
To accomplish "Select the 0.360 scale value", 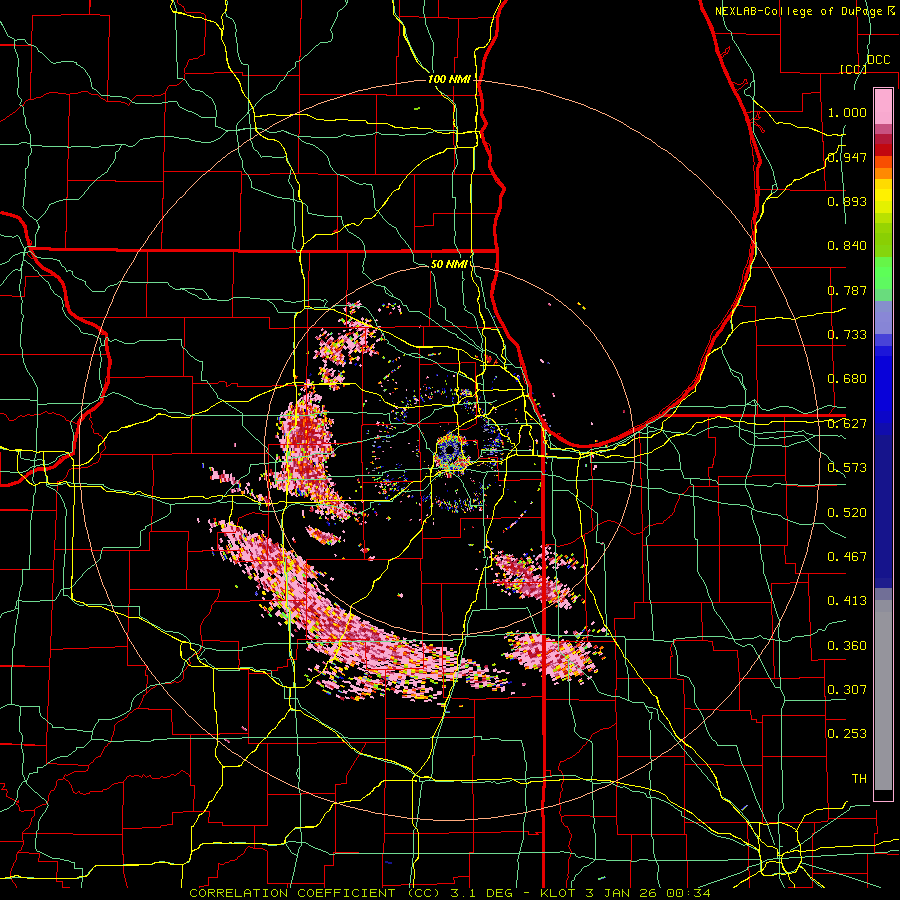I will pos(847,645).
